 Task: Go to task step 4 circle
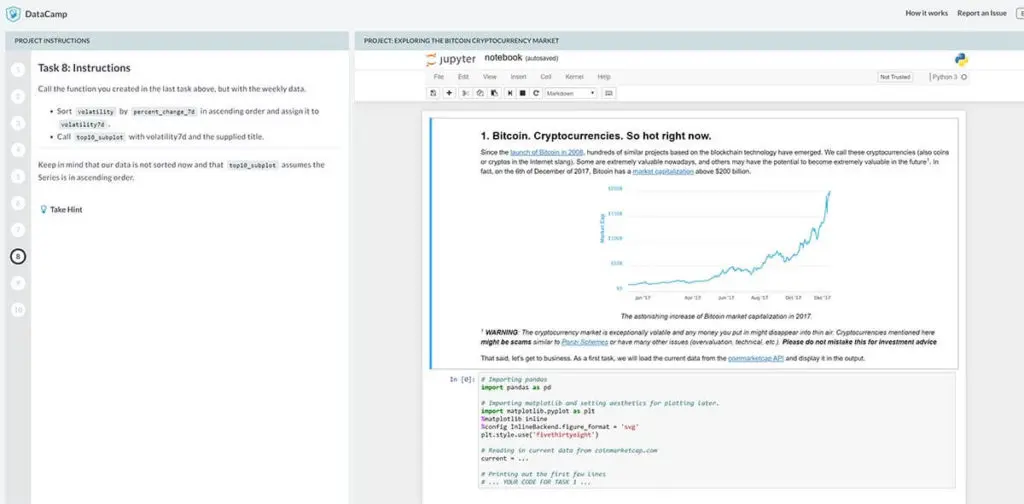18,150
